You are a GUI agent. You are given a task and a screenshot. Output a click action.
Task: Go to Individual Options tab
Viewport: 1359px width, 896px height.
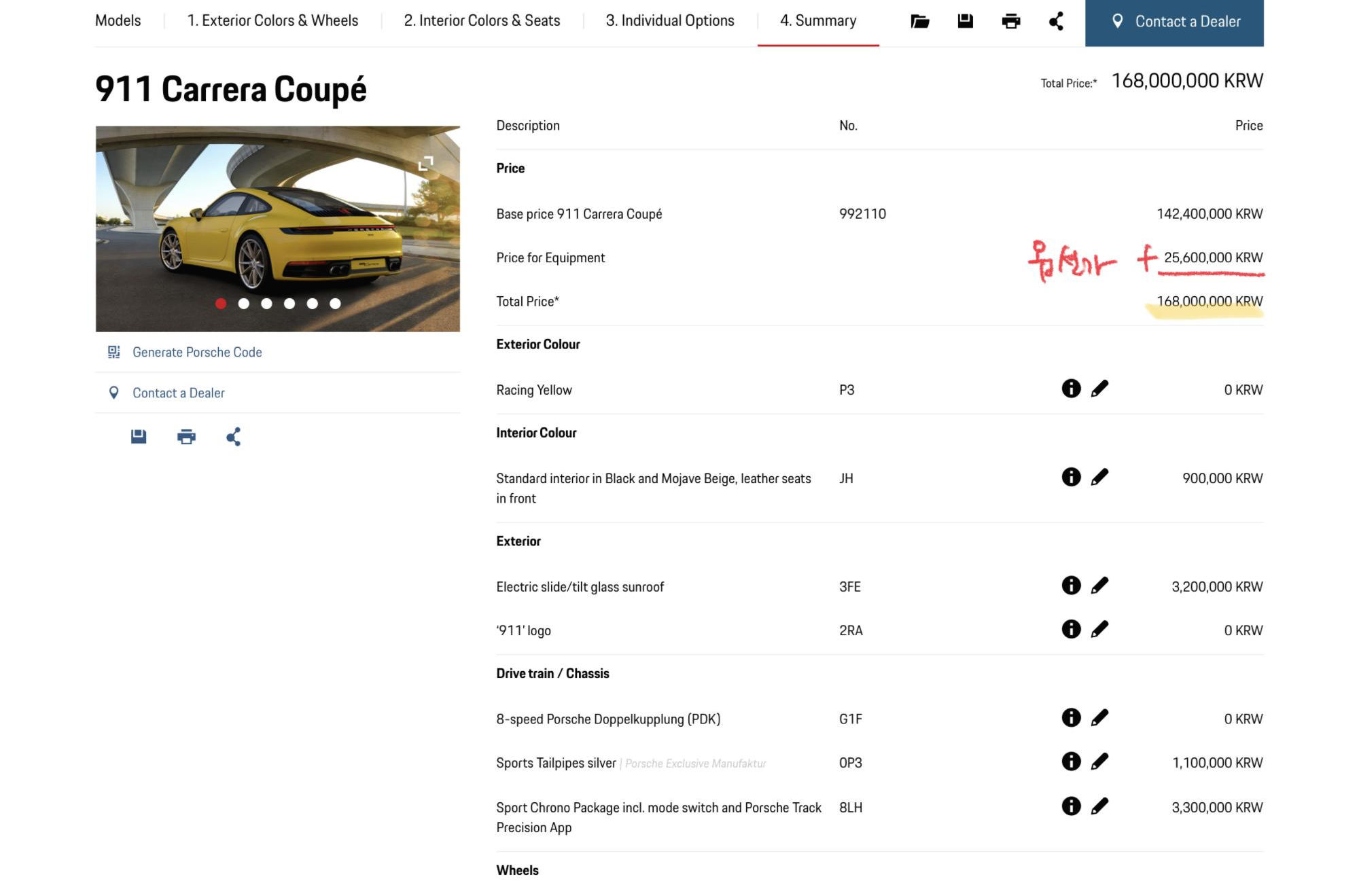click(x=669, y=21)
